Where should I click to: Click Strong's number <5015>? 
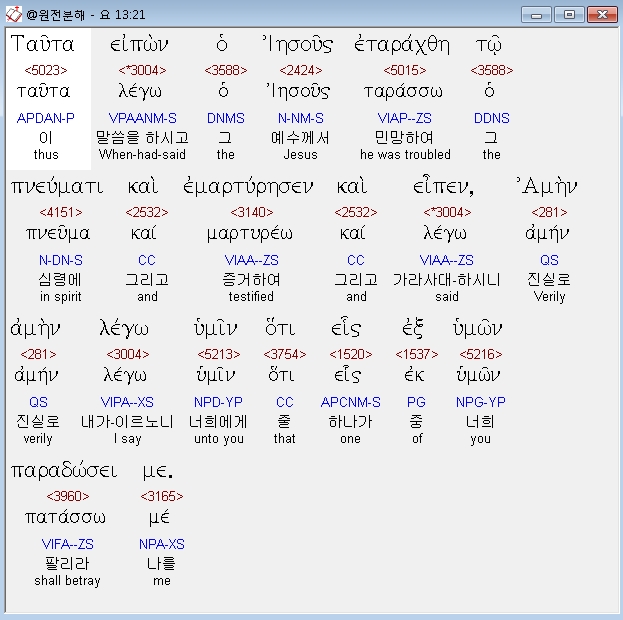(405, 70)
